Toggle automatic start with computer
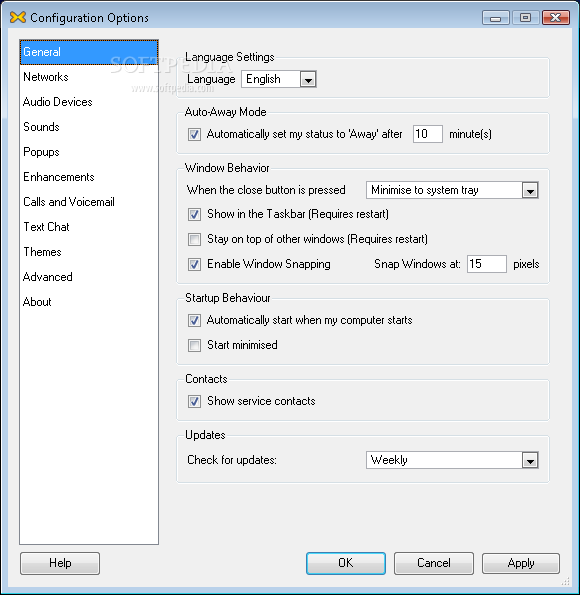This screenshot has width=580, height=595. (194, 321)
